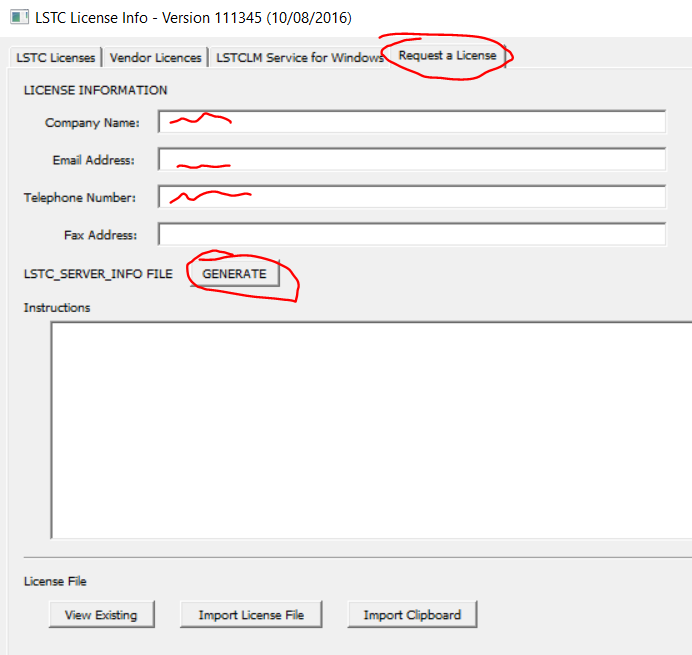The image size is (692, 655).
Task: Click the Fax Address input field
Action: tap(412, 234)
